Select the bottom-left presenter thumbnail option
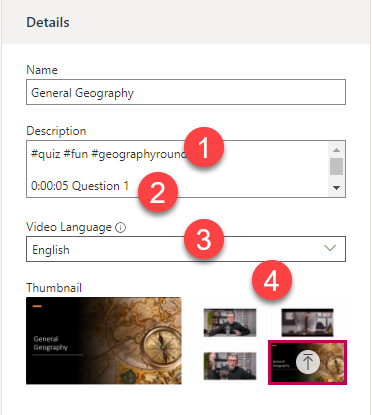Image resolution: width=372 pixels, height=415 pixels. point(230,366)
